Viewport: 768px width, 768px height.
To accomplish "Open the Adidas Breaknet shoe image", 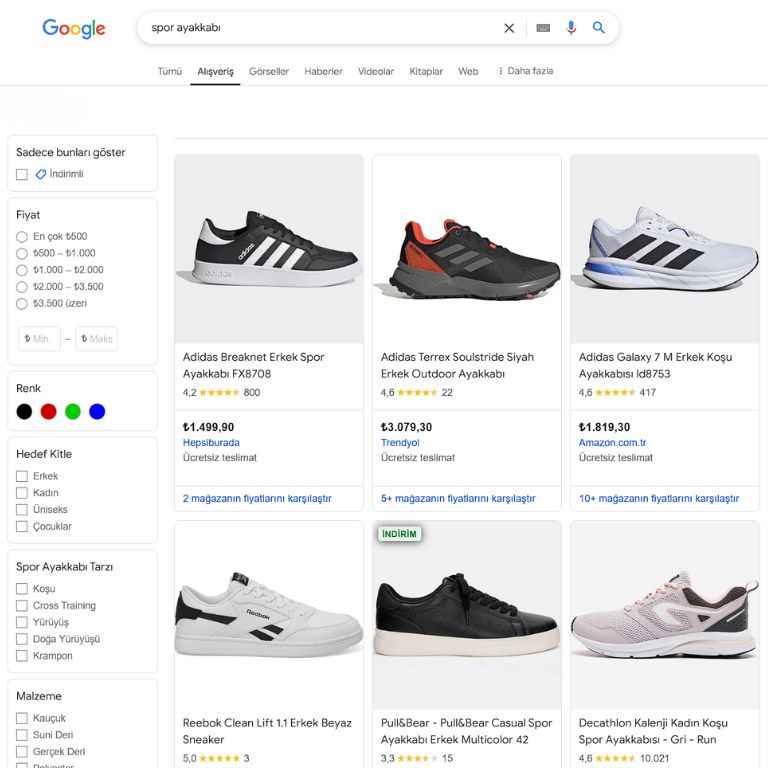I will tap(269, 249).
